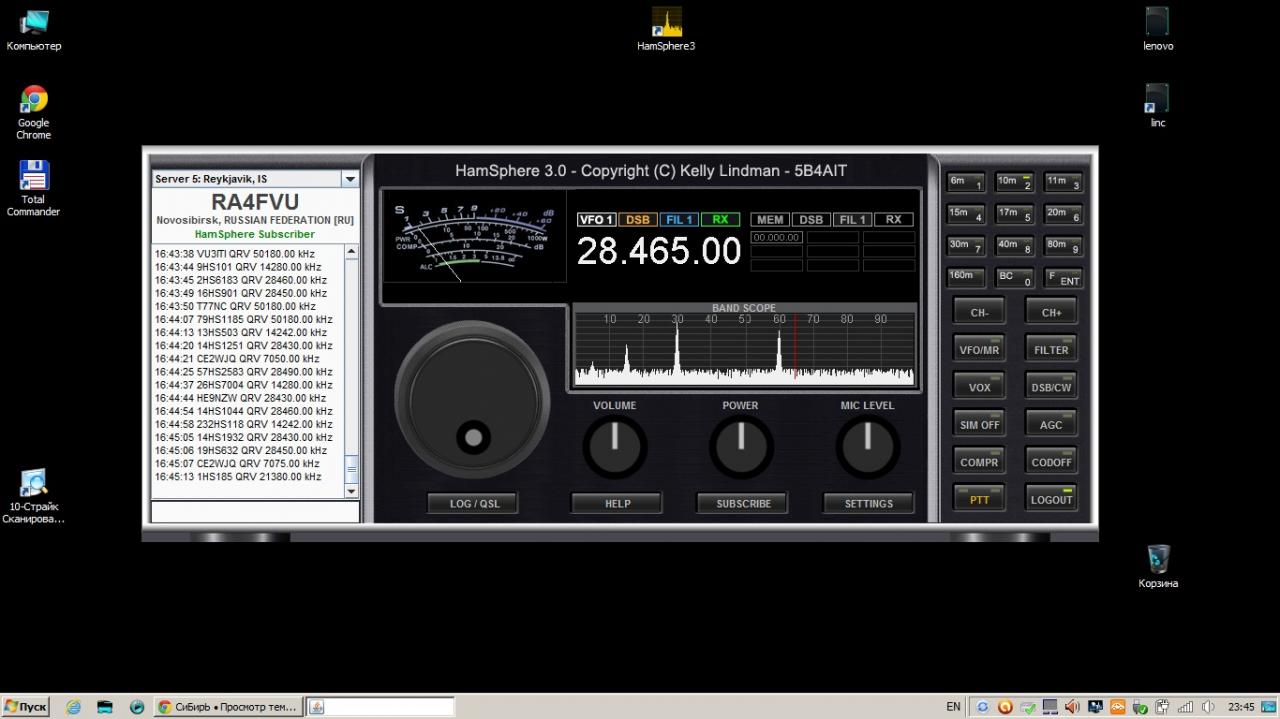
Task: Toggle the VFO/MR button
Action: [979, 349]
